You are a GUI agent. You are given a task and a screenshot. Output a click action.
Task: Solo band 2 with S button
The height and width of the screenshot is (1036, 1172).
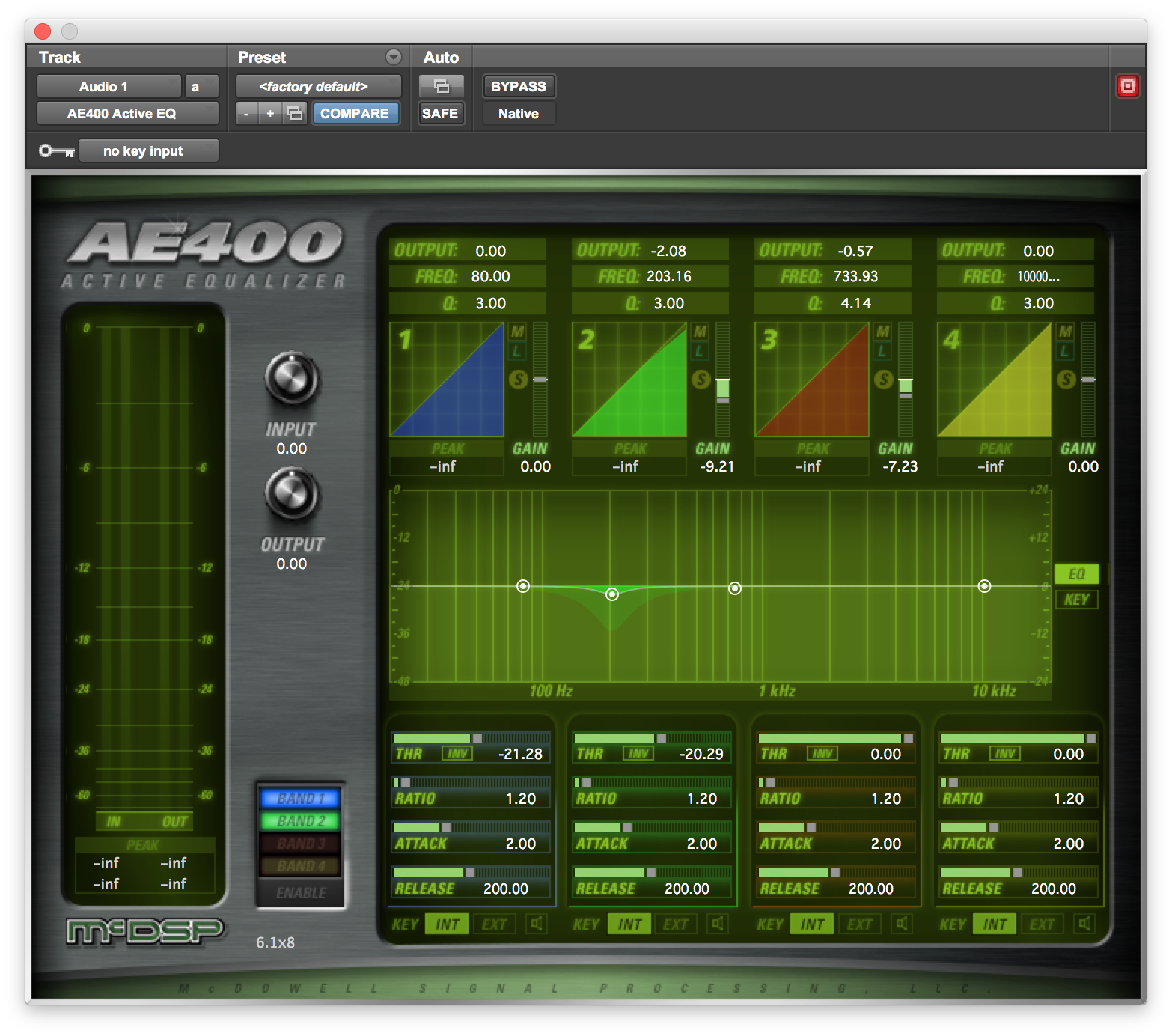point(701,380)
